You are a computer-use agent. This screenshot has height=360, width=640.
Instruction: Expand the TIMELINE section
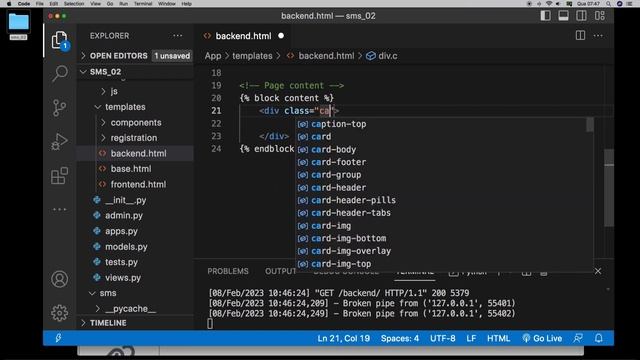pos(136,322)
